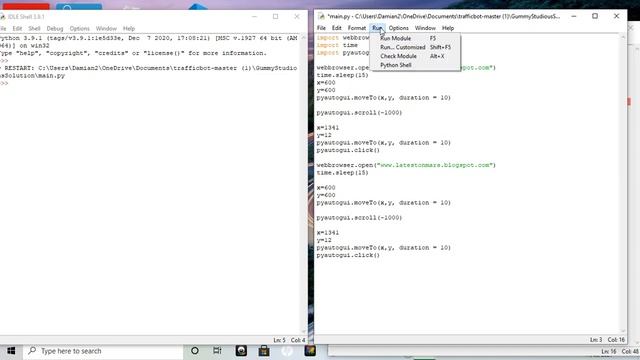Viewport: 640px width, 360px height.
Task: Click the second webbrowser.open line
Action: pos(406,165)
